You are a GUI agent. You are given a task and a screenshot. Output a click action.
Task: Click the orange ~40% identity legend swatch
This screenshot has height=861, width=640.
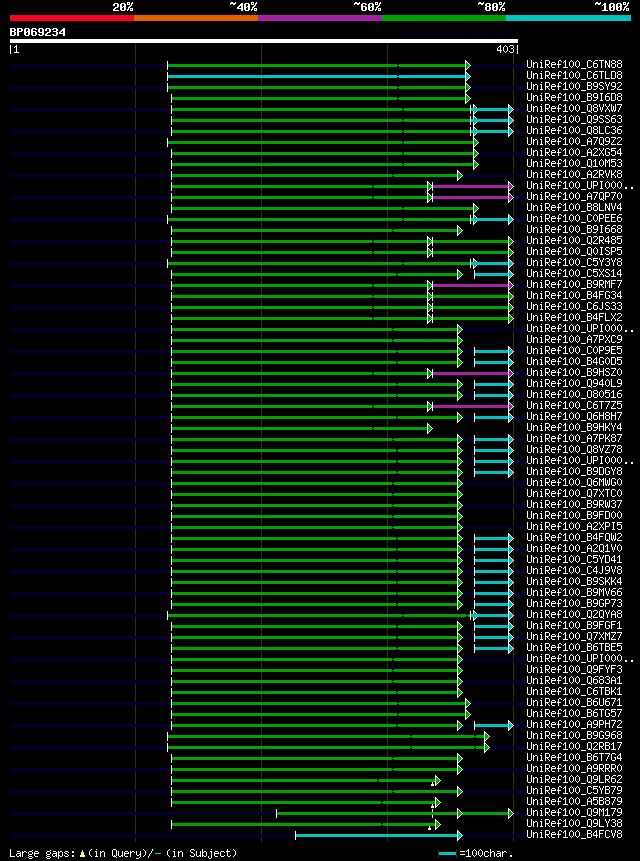pos(196,18)
